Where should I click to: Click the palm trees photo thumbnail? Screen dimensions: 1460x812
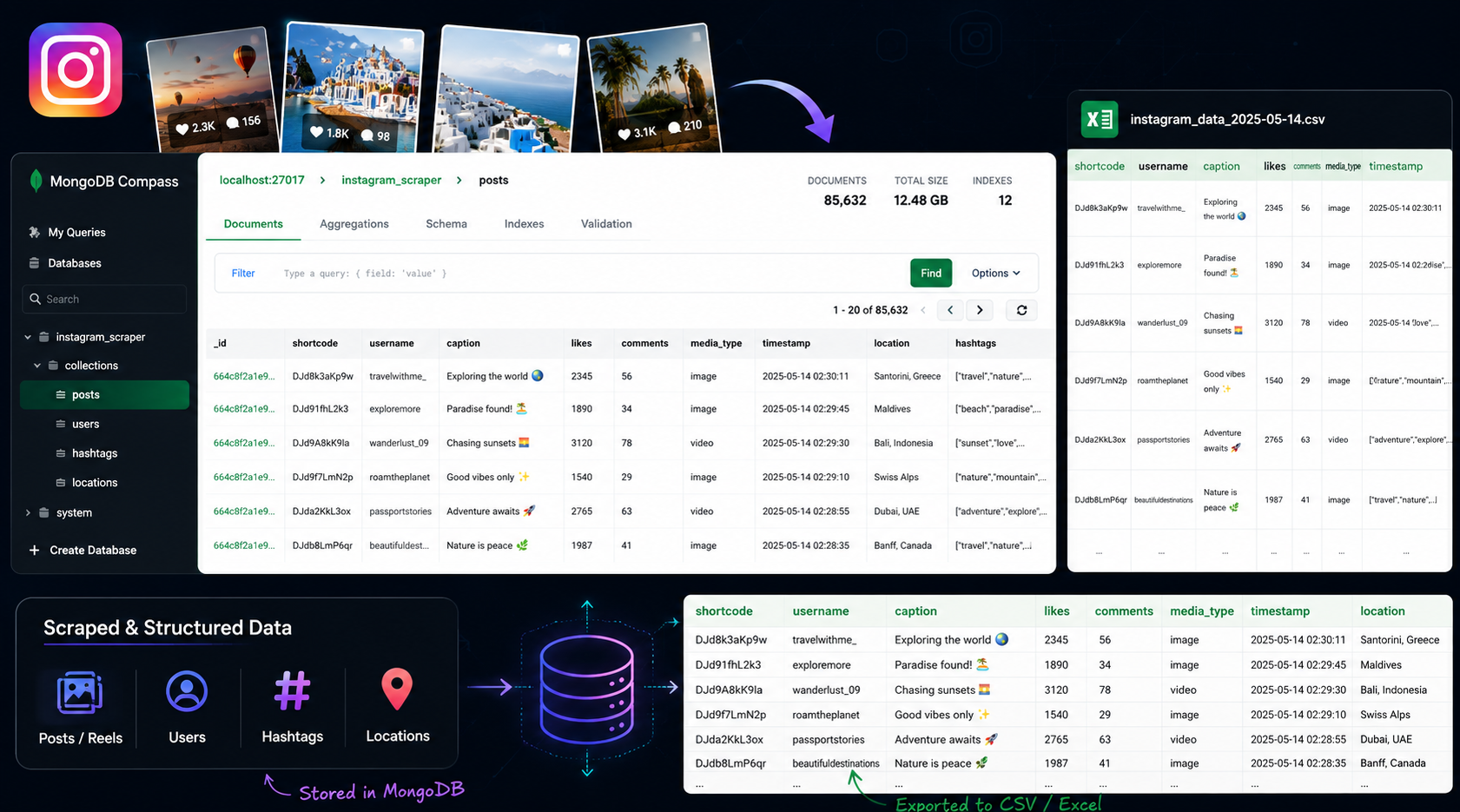pos(654,89)
